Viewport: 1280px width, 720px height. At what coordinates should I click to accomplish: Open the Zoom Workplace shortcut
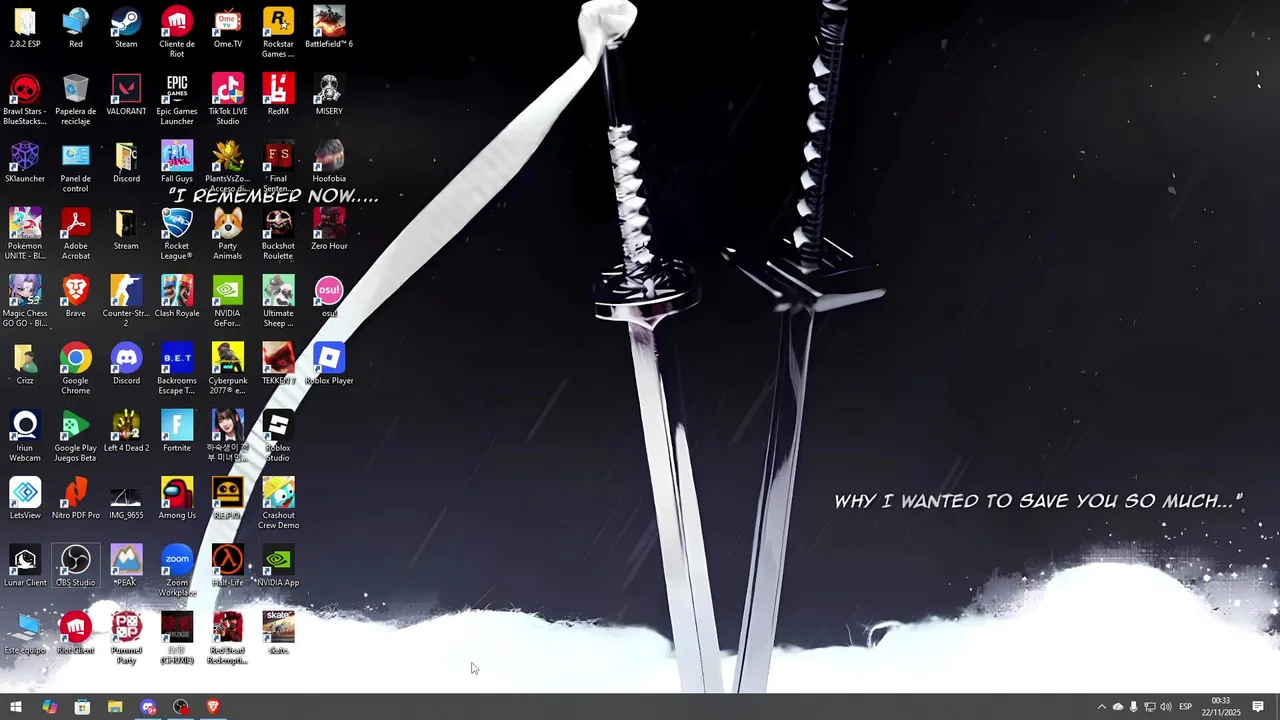pos(177,570)
